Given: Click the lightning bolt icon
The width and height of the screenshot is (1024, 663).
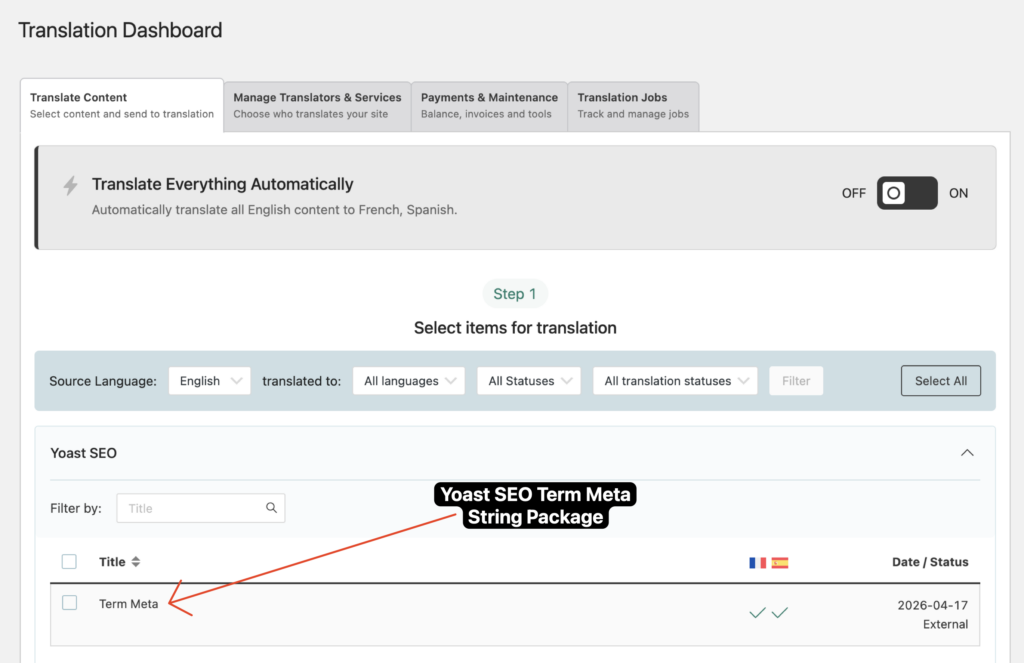Looking at the screenshot, I should tap(71, 185).
